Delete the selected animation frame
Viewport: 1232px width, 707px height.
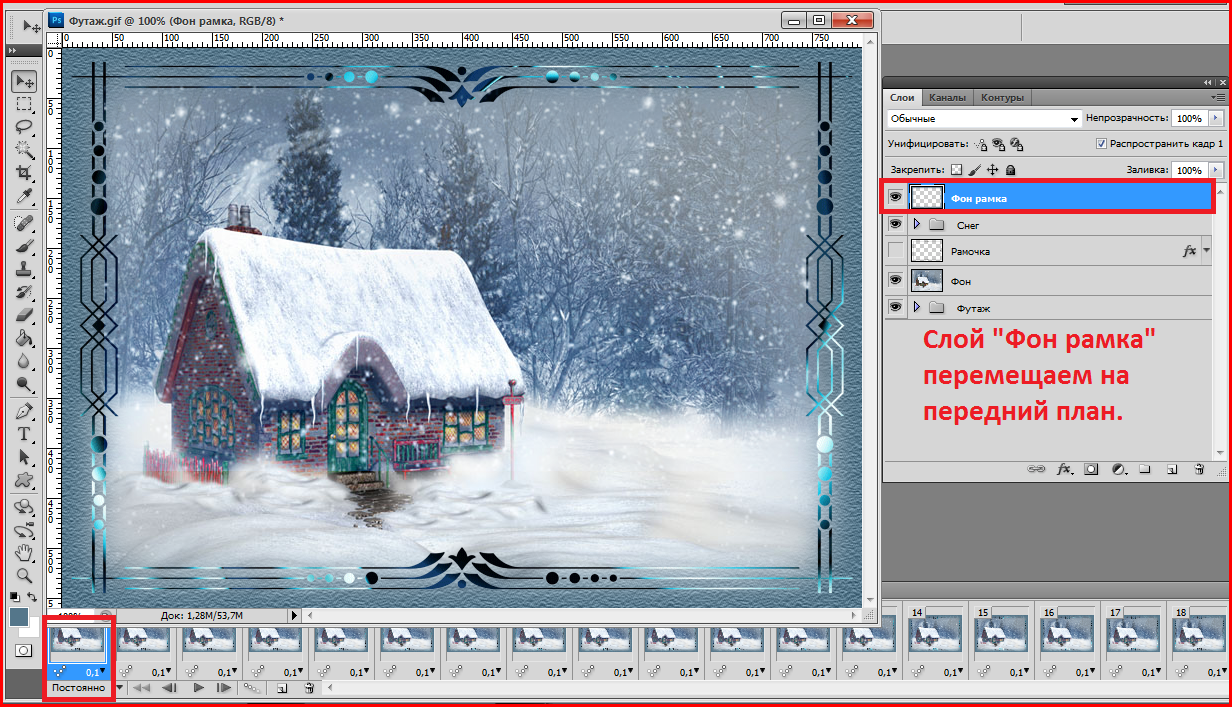tap(309, 688)
